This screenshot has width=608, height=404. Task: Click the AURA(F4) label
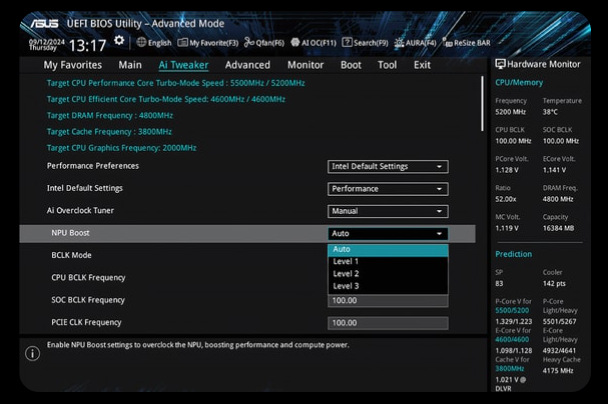pos(421,43)
